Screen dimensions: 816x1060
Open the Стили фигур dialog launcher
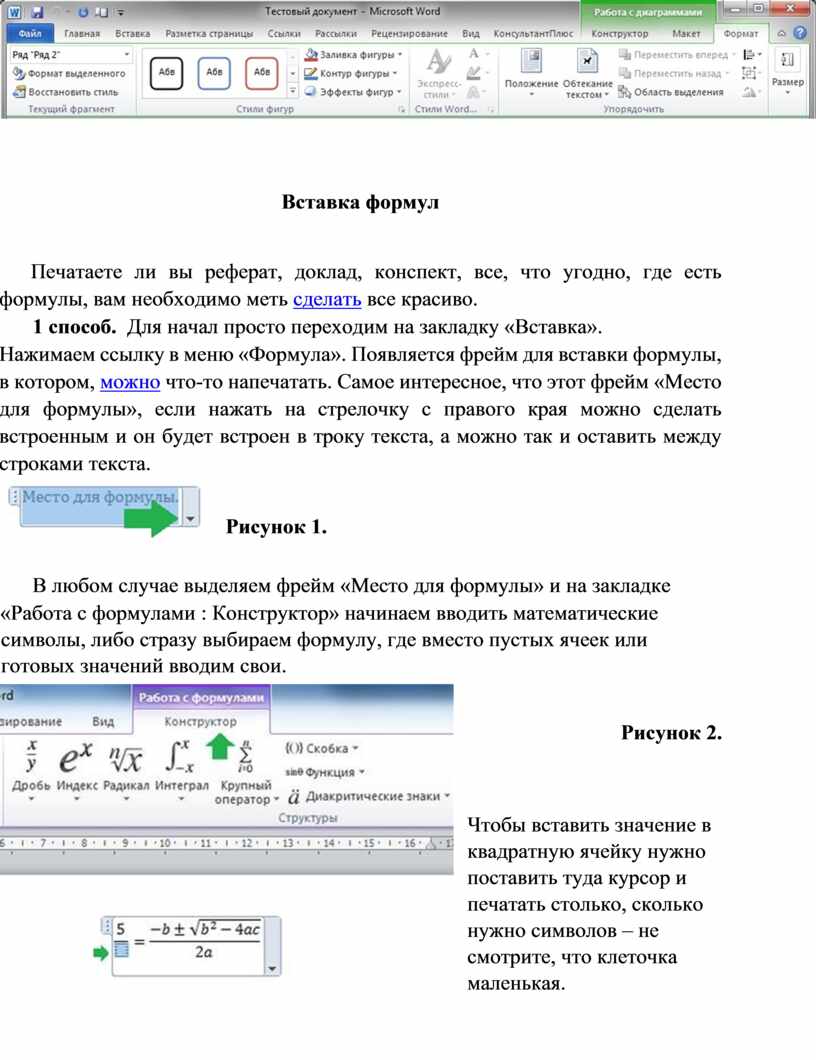401,109
